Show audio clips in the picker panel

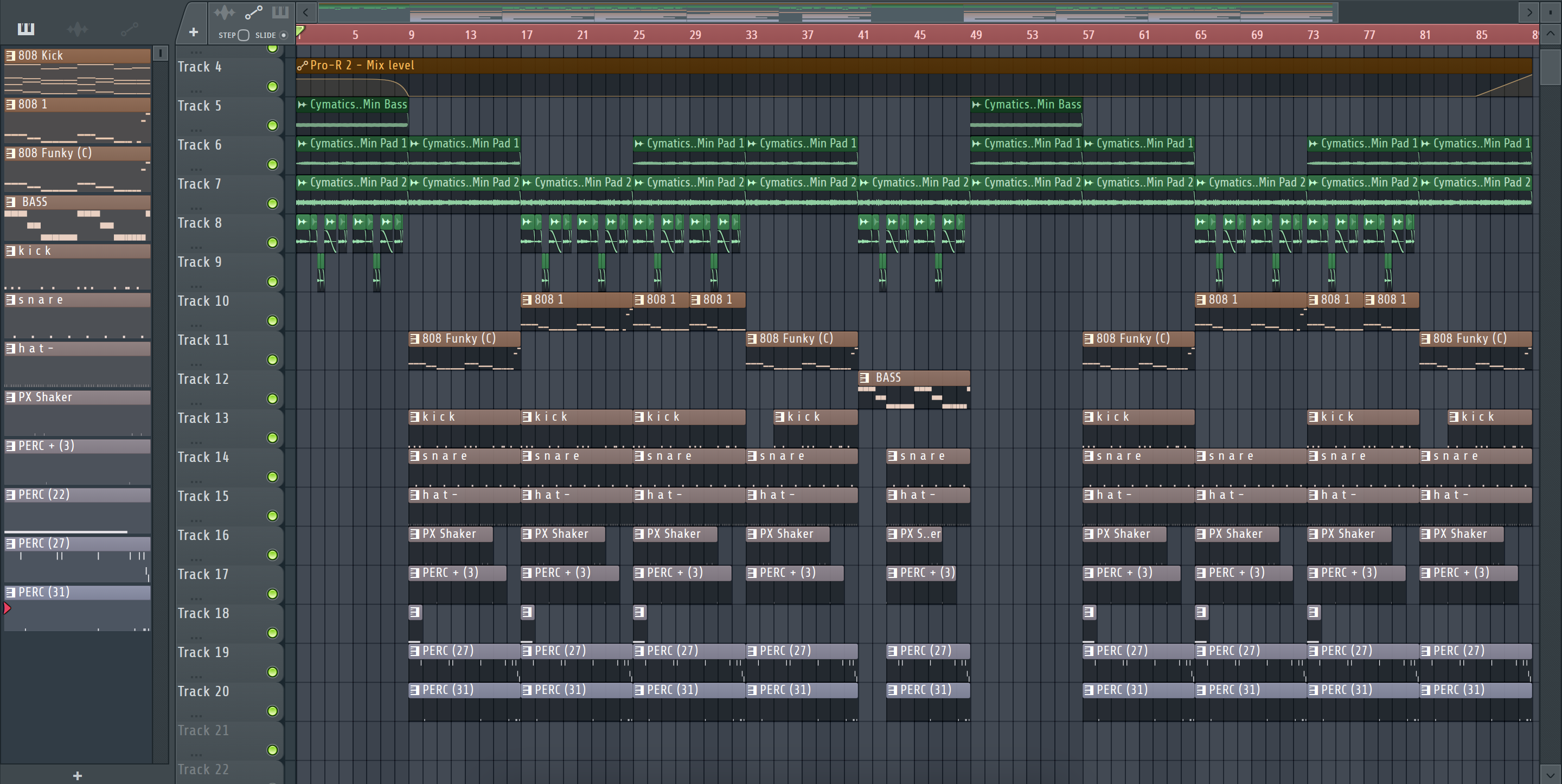click(77, 29)
